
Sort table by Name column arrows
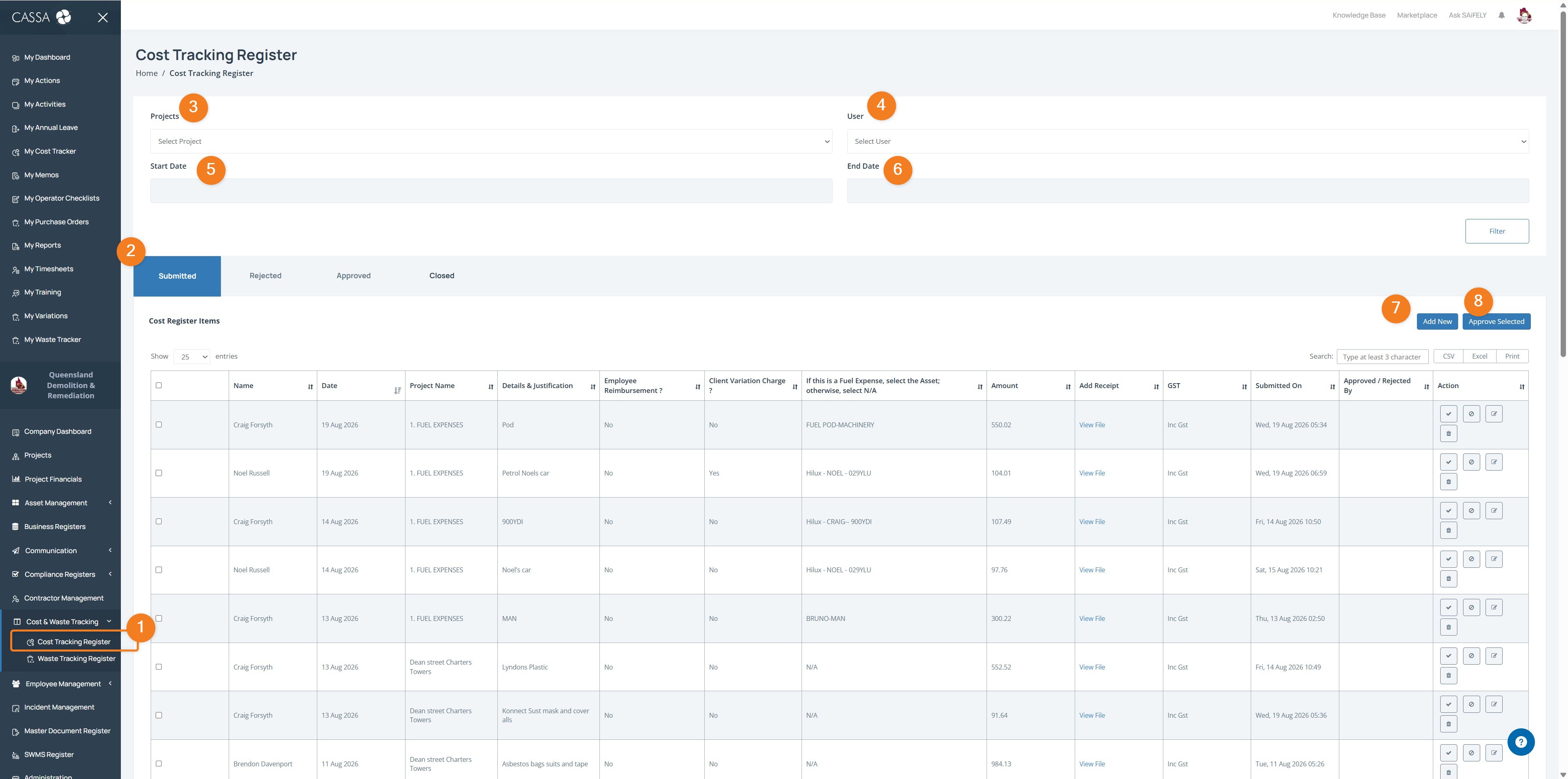click(x=310, y=387)
